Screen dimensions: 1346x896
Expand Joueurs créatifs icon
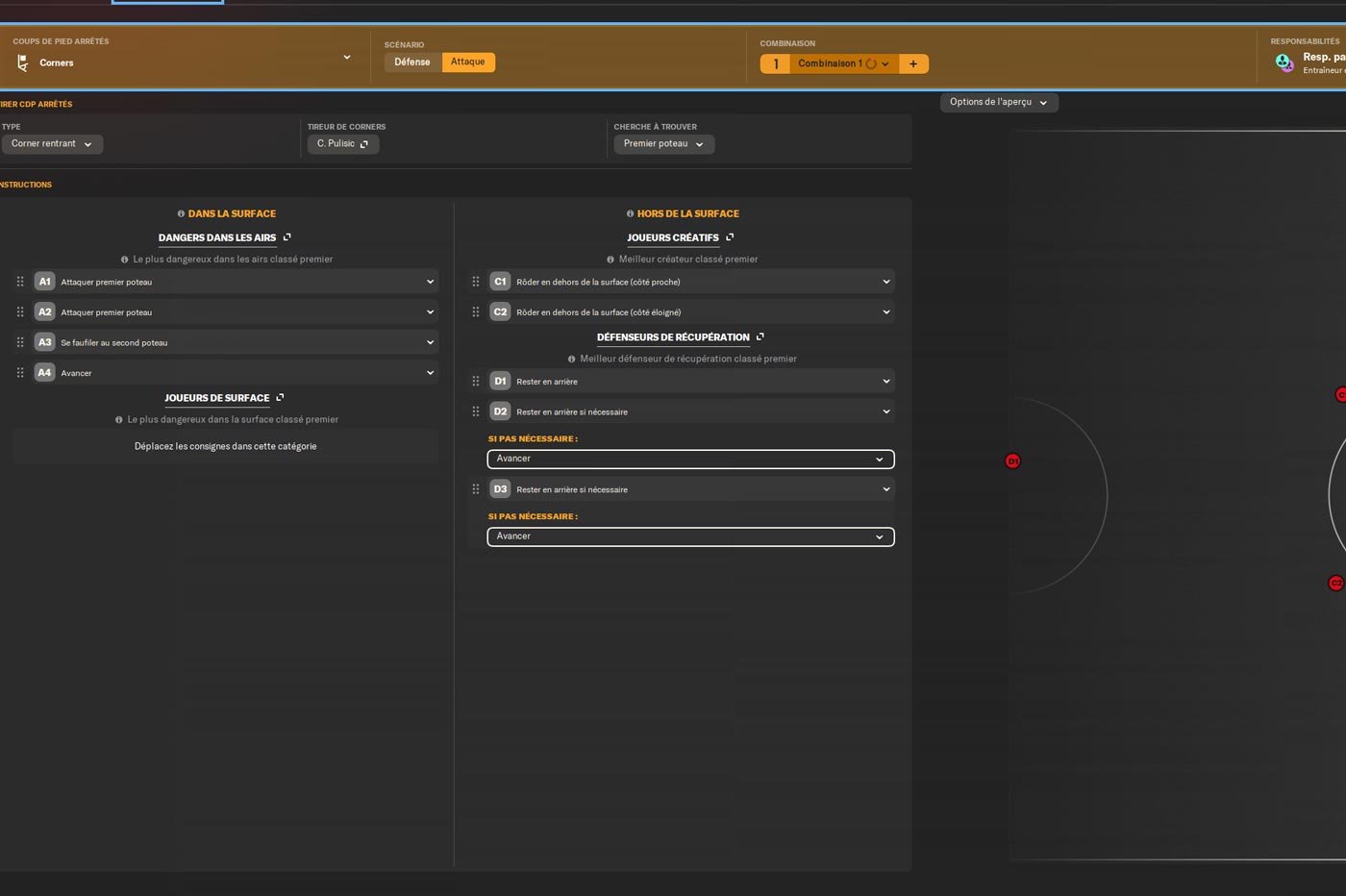coord(730,237)
